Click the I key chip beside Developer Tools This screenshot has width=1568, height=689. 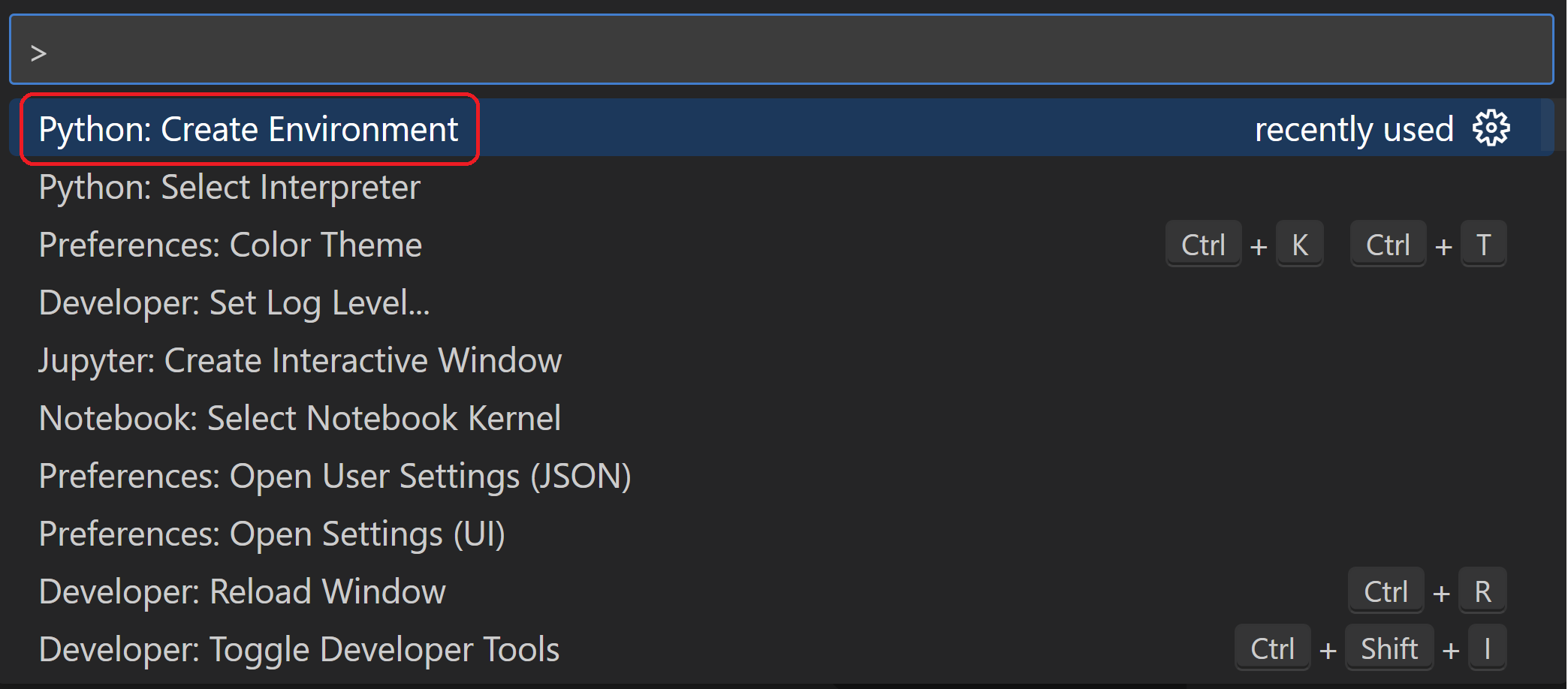point(1486,648)
